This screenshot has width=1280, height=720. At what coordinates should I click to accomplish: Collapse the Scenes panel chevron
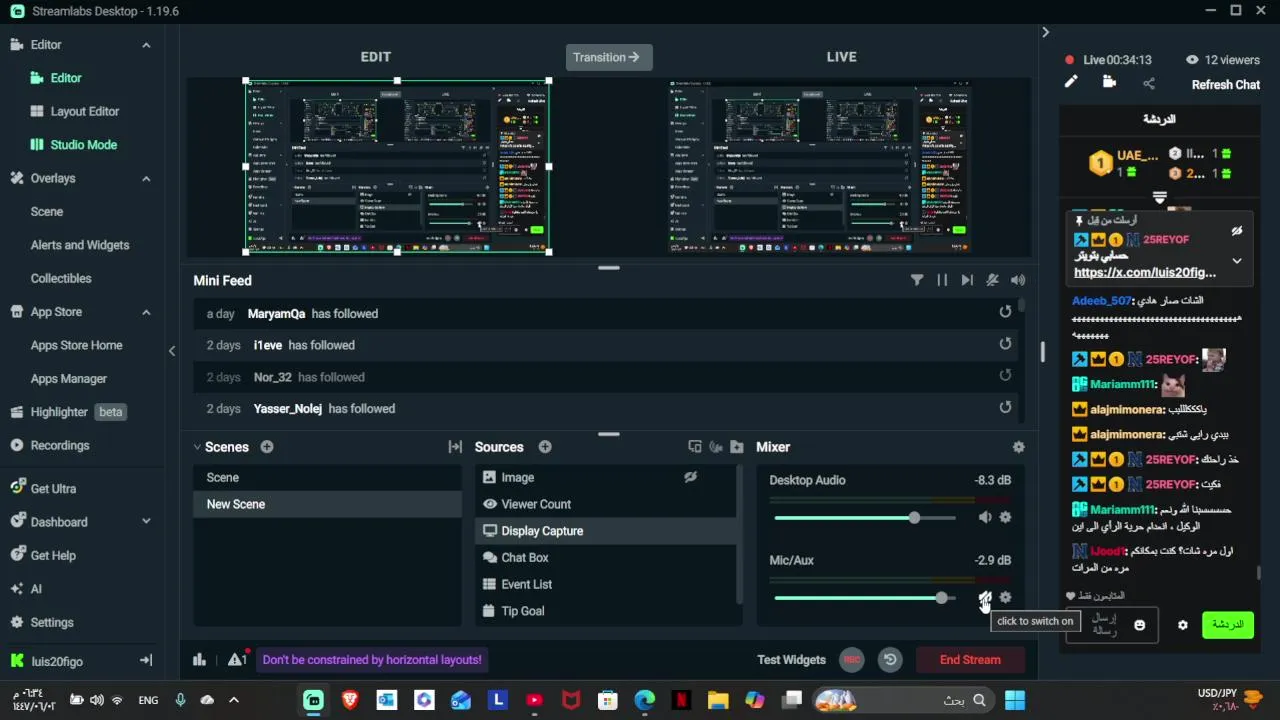click(197, 447)
